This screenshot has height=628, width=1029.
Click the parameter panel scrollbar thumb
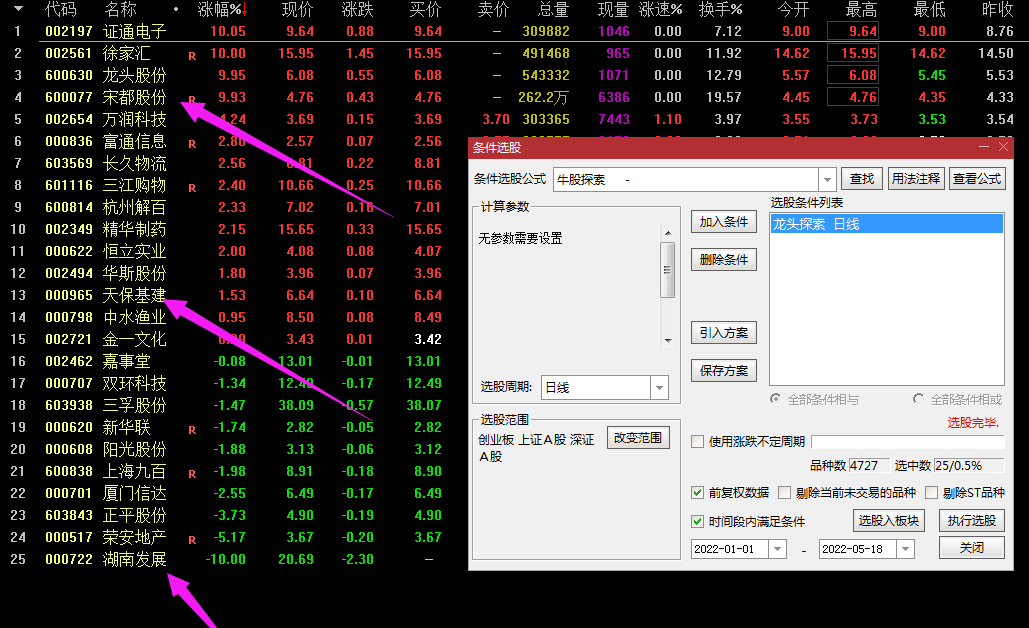(x=667, y=270)
